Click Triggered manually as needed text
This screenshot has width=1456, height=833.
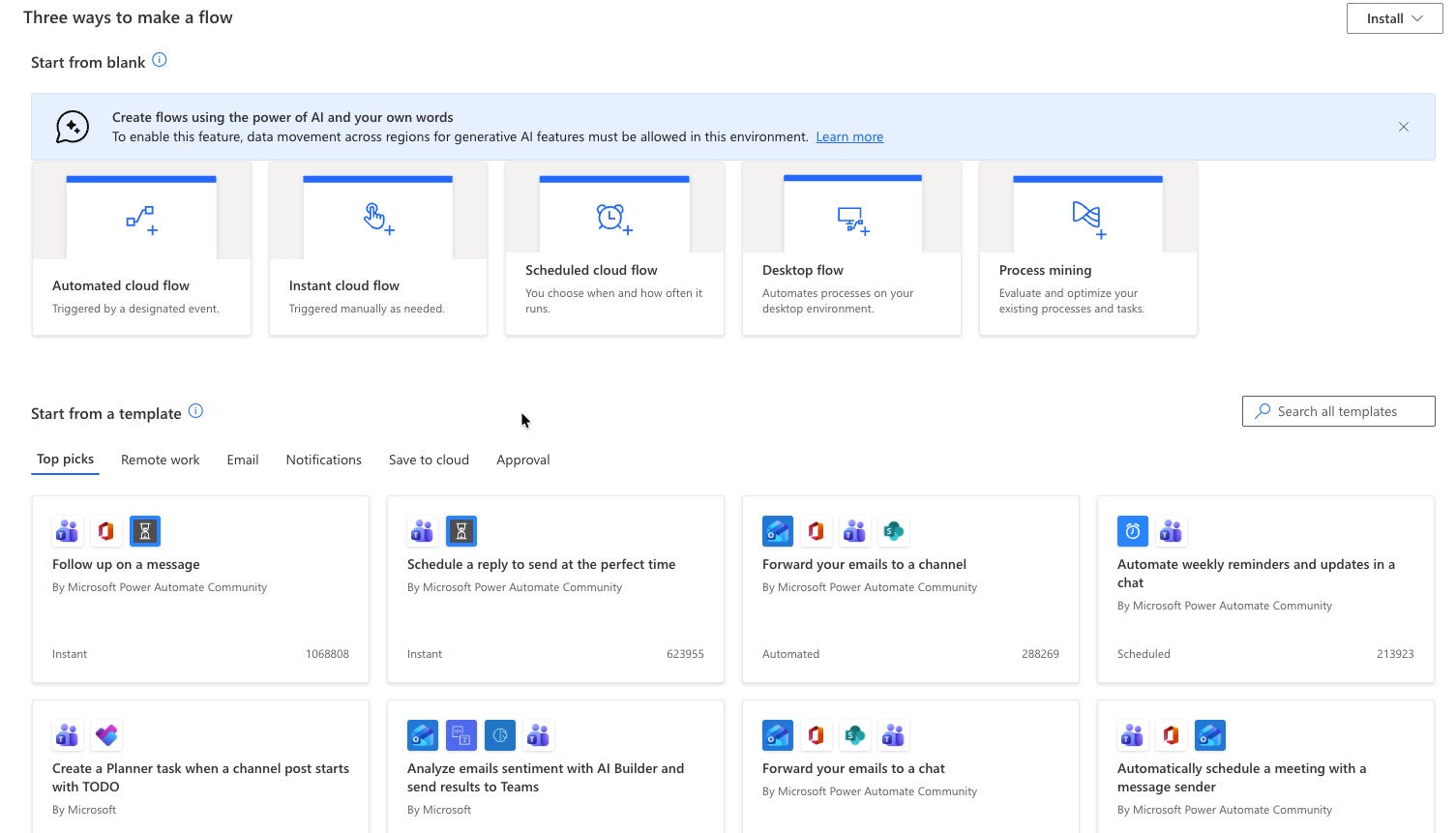click(x=367, y=309)
